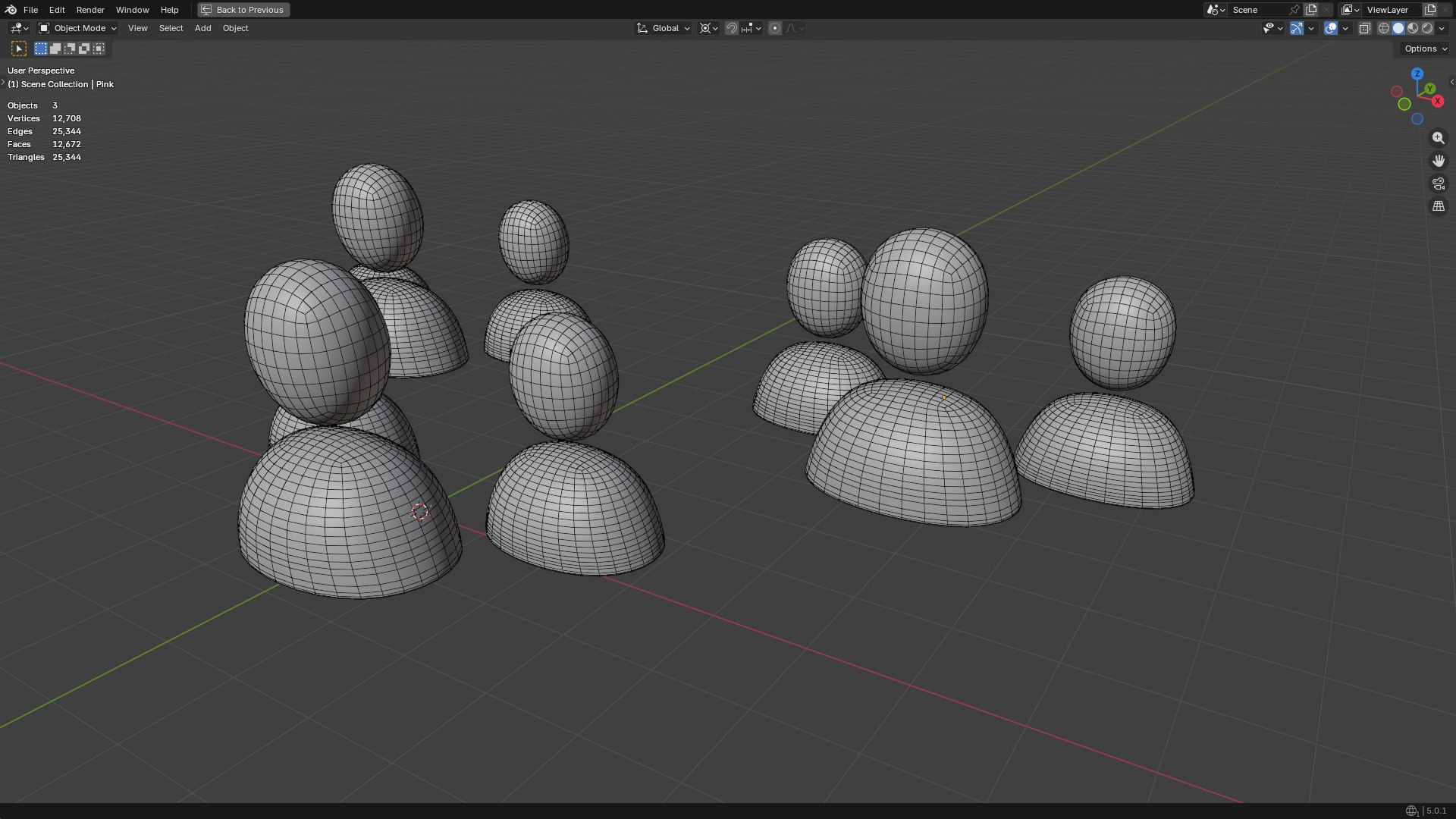Select solid viewport shading
This screenshot has height=819, width=1456.
pos(1398,28)
